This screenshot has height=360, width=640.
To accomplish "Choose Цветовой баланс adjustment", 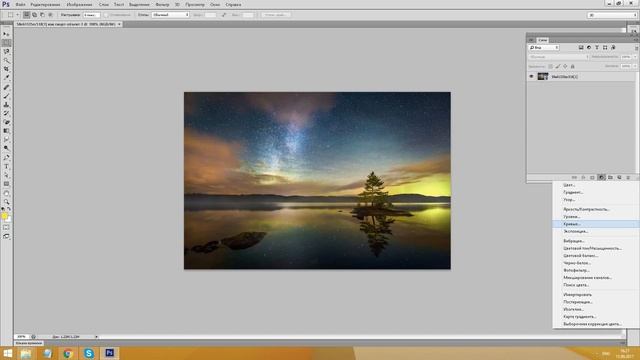I will [x=596, y=256].
